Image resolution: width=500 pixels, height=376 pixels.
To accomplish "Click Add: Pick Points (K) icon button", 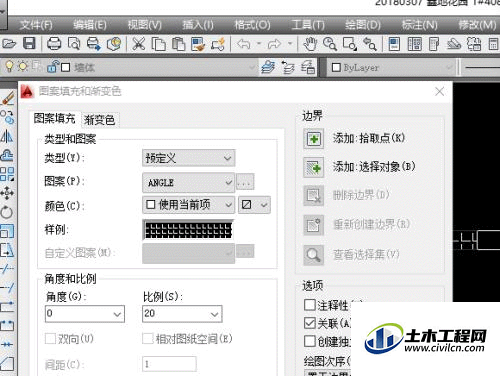I will [x=314, y=138].
